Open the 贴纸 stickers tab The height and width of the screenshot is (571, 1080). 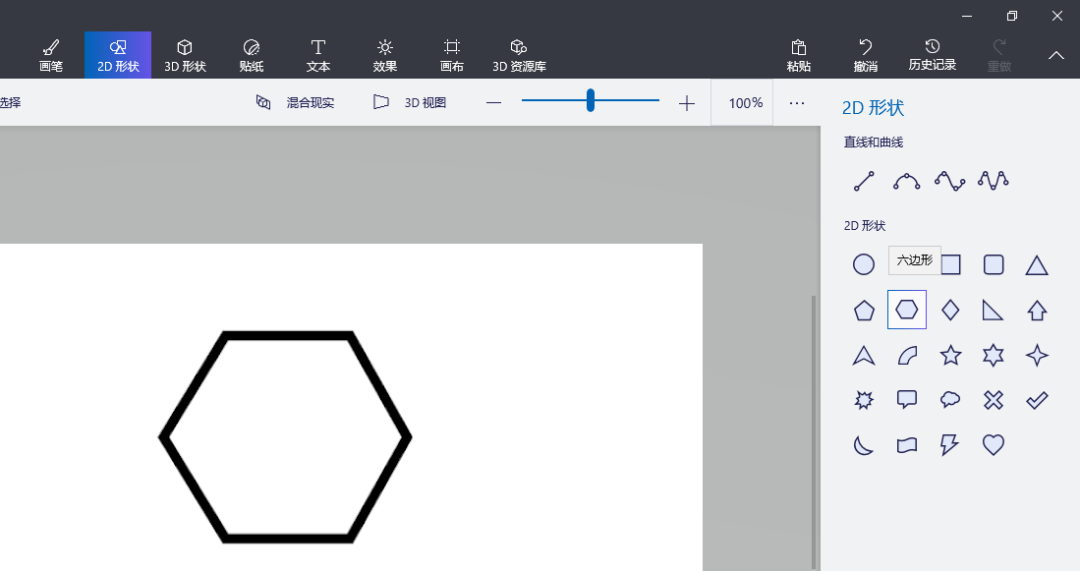coord(251,55)
